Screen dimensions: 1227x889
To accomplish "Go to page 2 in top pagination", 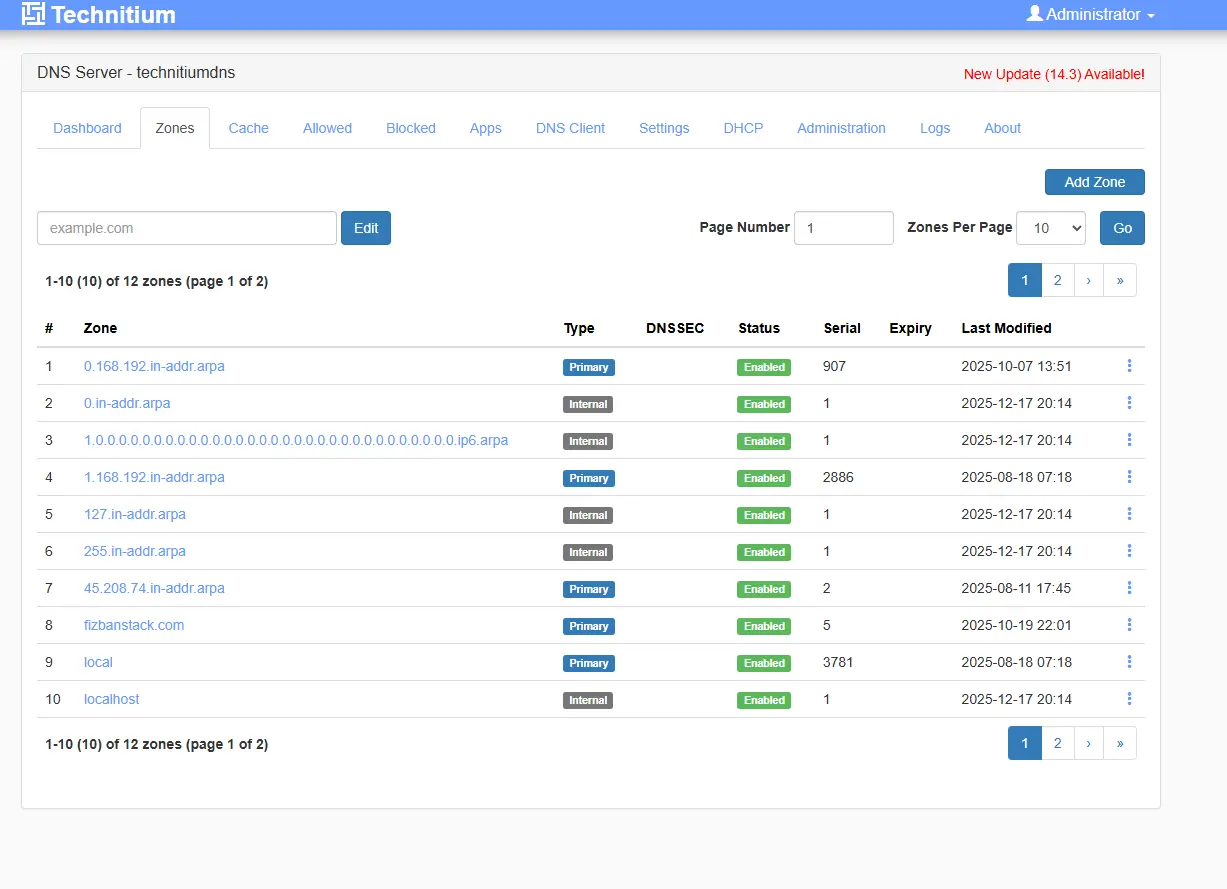I will click(x=1058, y=281).
